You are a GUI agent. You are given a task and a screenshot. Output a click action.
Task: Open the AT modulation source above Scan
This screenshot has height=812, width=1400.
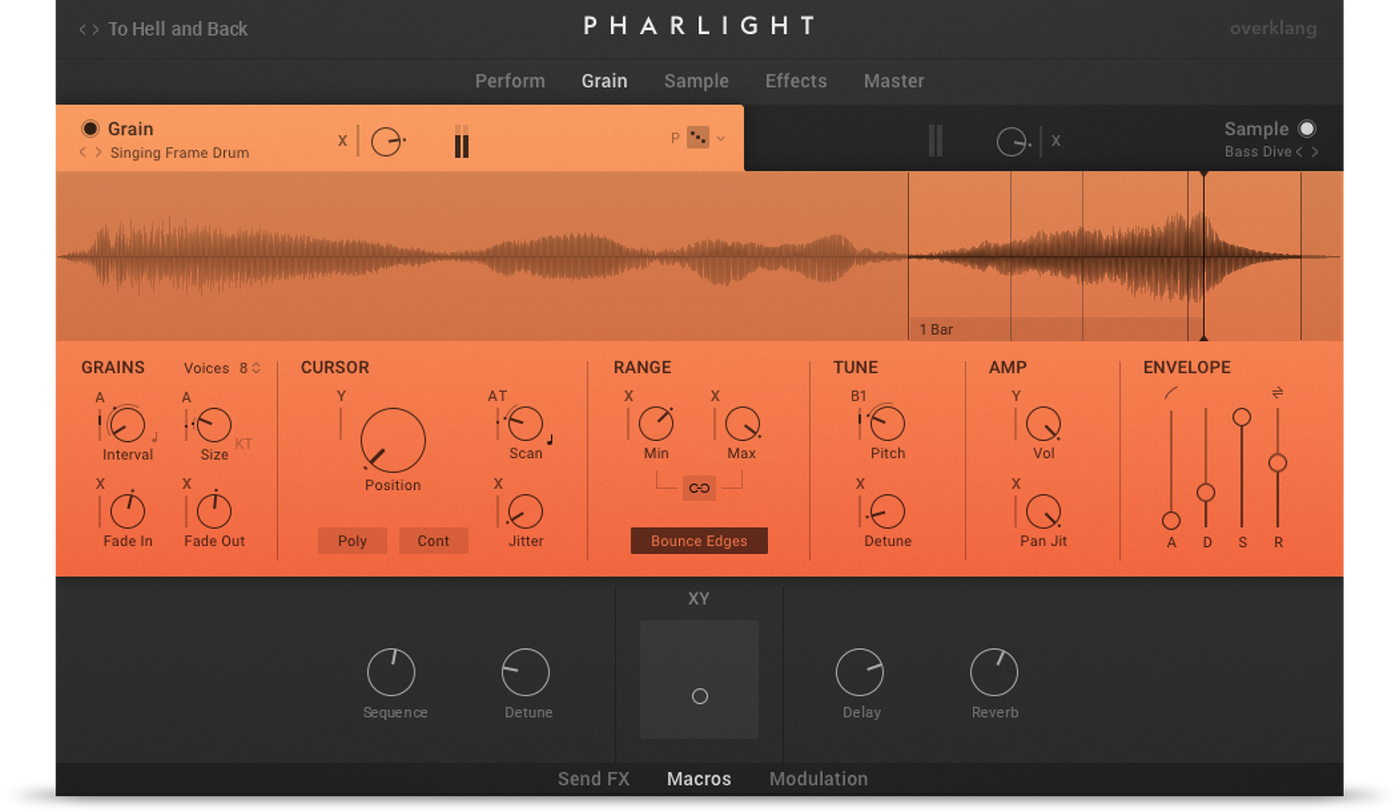[497, 396]
